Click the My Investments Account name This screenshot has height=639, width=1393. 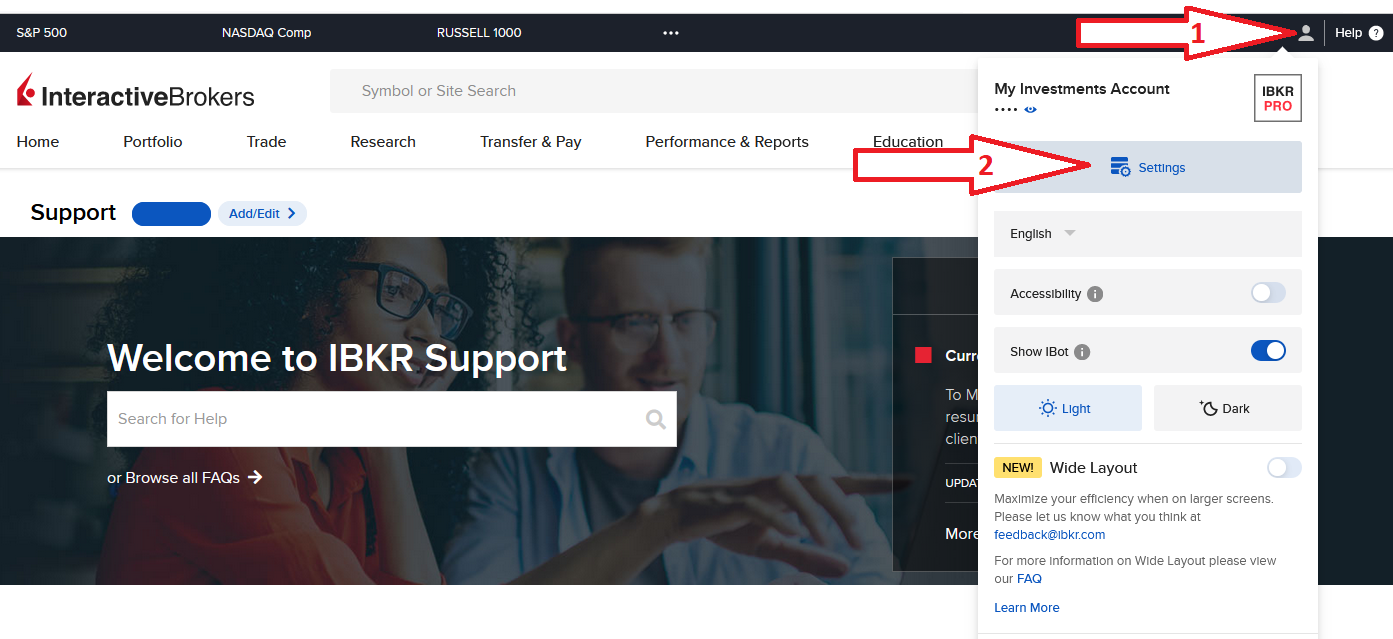pyautogui.click(x=1082, y=89)
